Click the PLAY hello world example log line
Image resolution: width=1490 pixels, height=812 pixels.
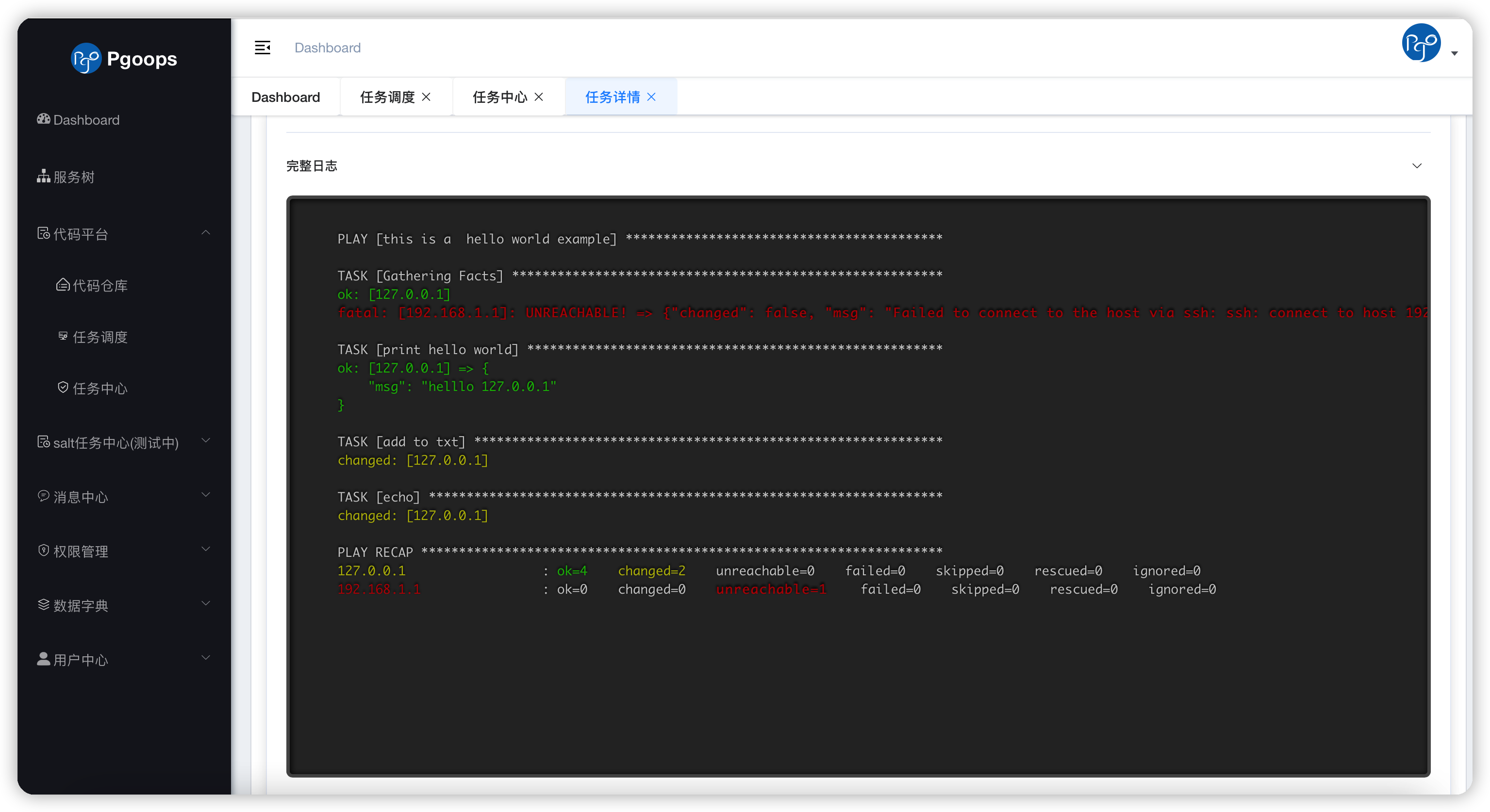[640, 239]
